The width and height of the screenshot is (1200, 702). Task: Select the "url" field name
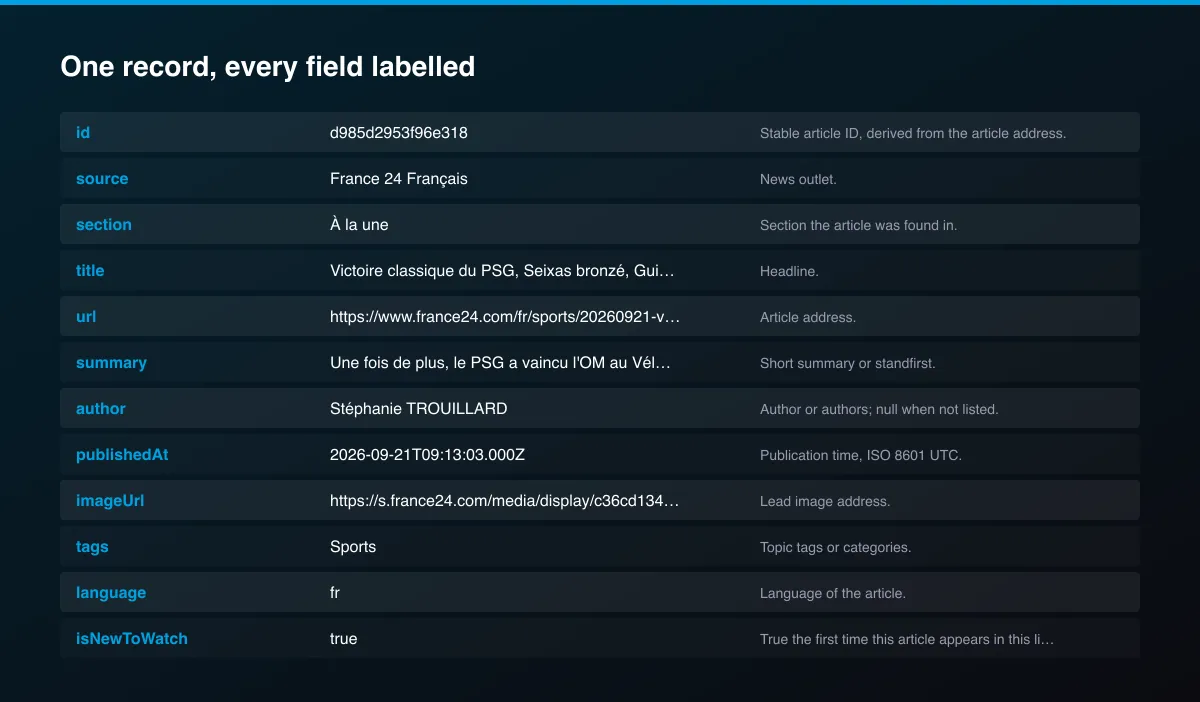click(x=86, y=317)
